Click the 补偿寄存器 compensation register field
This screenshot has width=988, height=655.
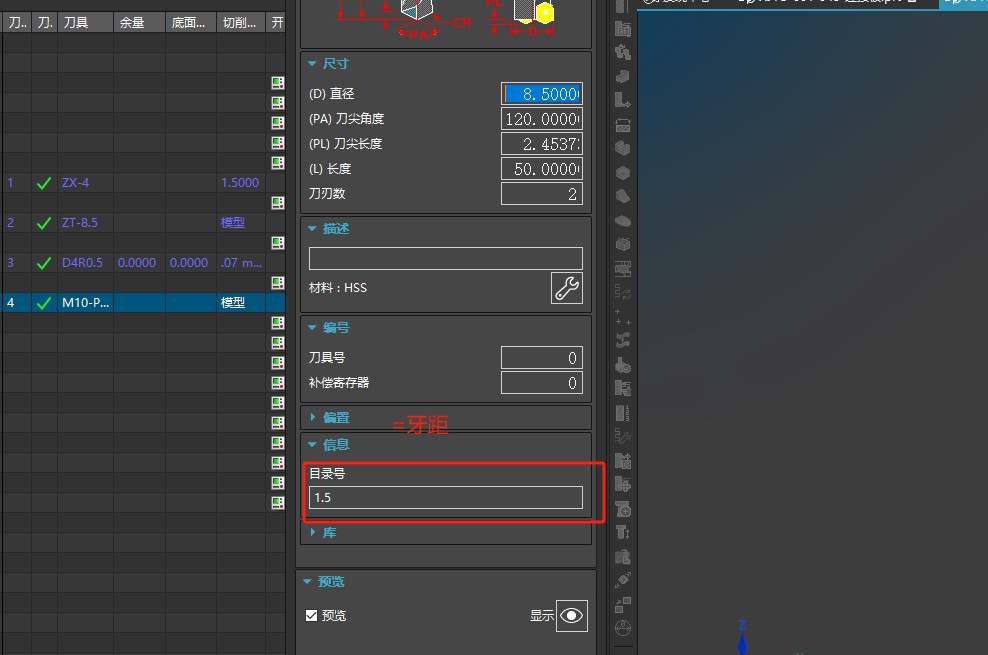pyautogui.click(x=542, y=382)
